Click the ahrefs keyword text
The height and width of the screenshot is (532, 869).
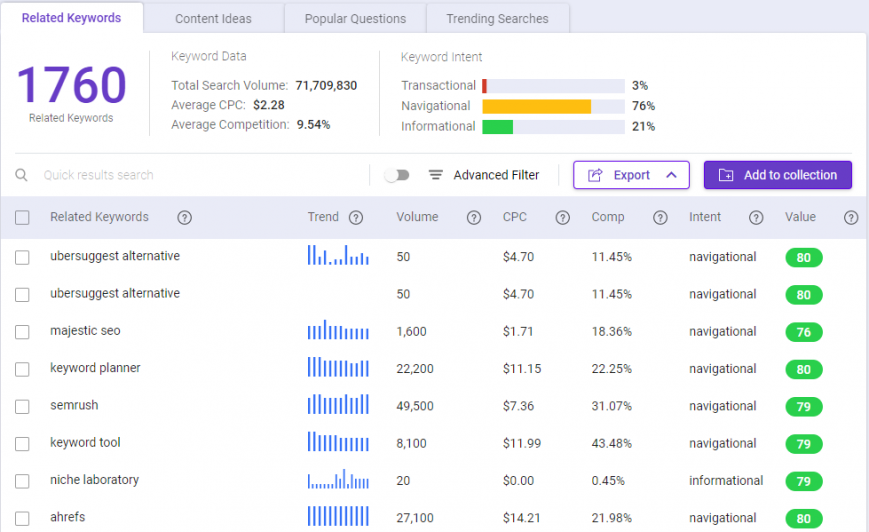(x=68, y=517)
